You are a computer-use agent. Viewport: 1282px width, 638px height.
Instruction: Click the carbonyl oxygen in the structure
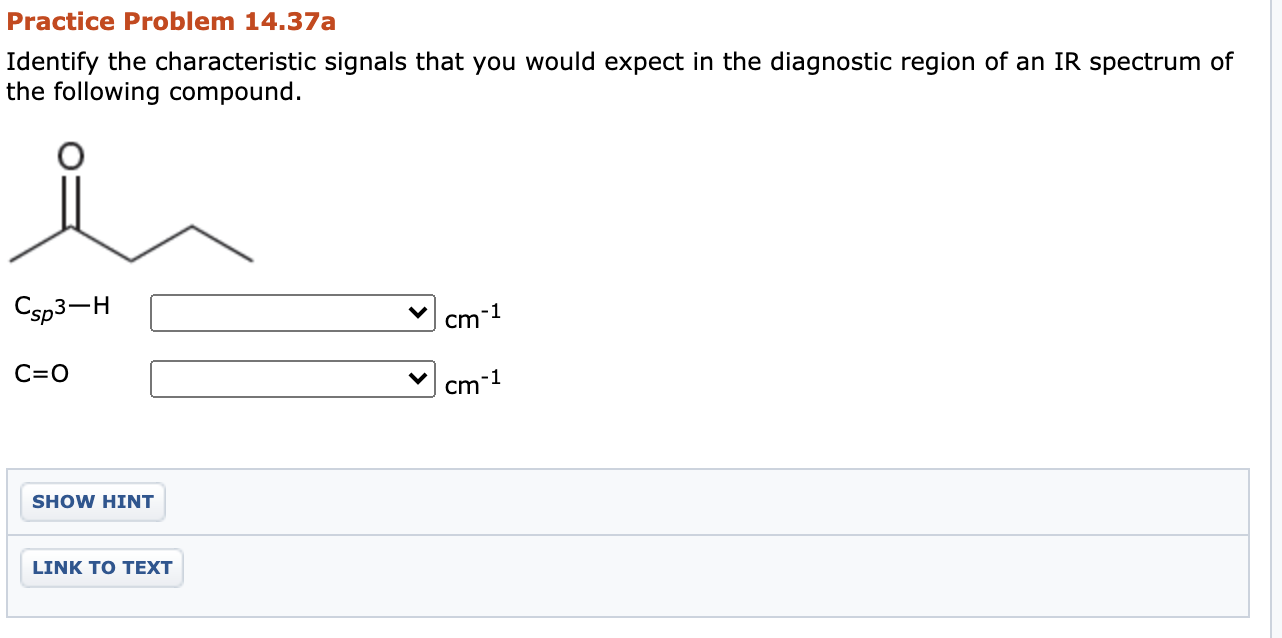pyautogui.click(x=68, y=155)
